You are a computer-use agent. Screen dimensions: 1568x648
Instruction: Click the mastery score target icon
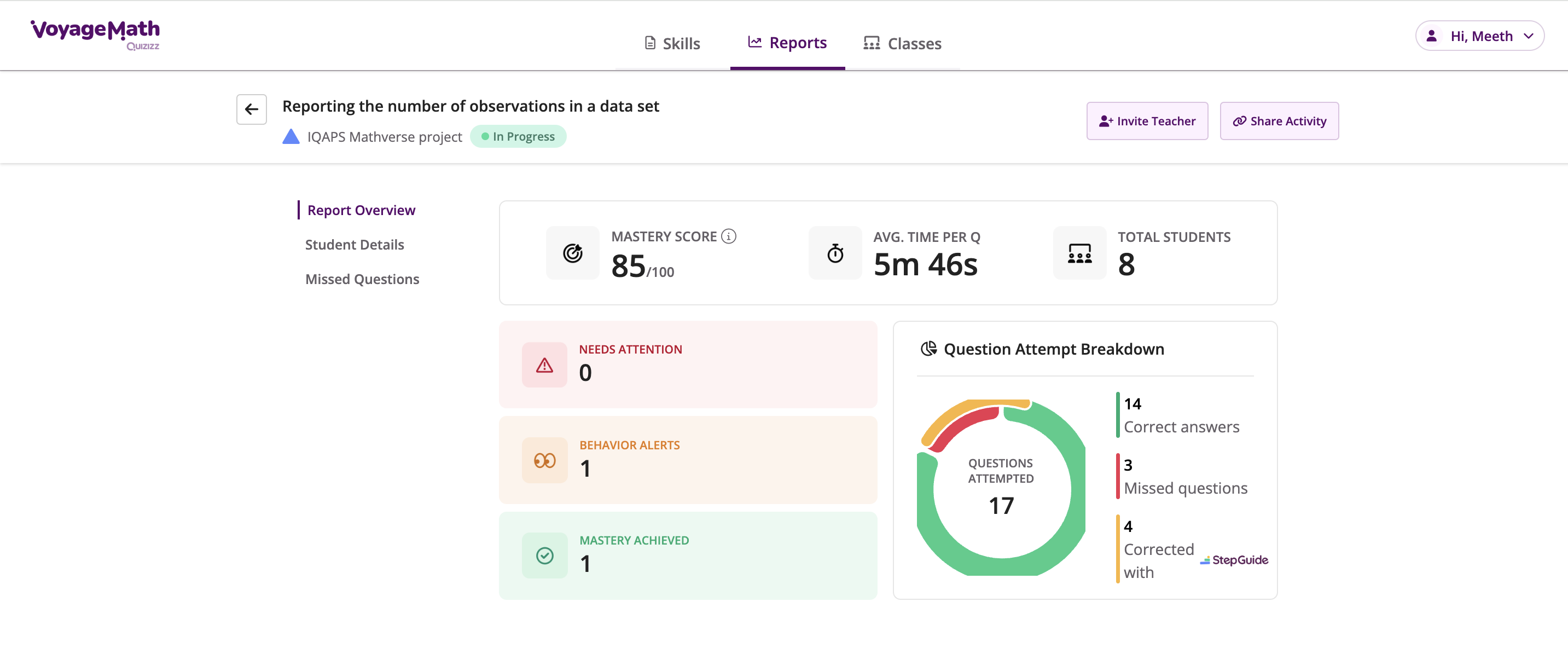[572, 253]
